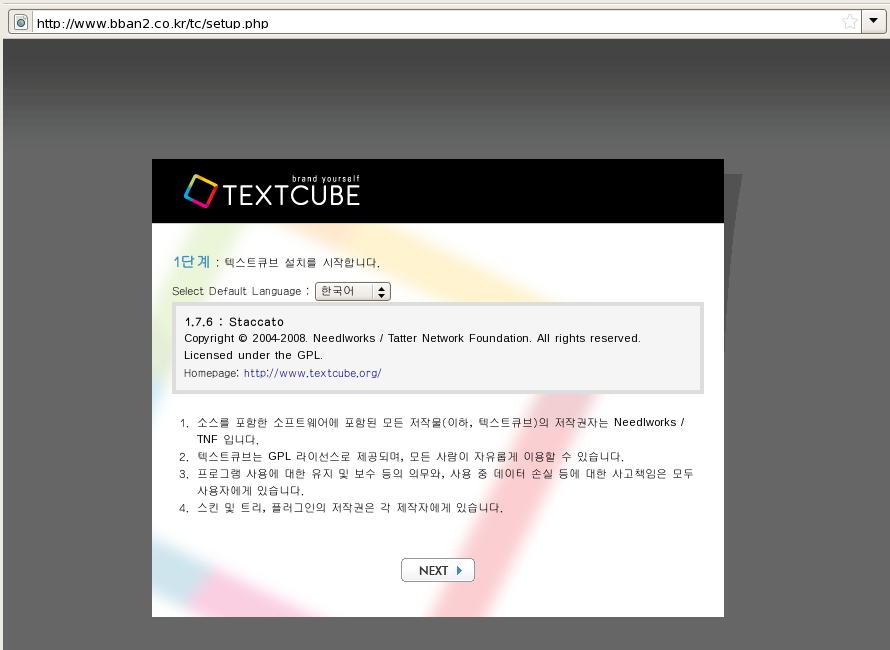Open the address bar history dropdown arrow
The height and width of the screenshot is (650, 890).
[x=874, y=22]
